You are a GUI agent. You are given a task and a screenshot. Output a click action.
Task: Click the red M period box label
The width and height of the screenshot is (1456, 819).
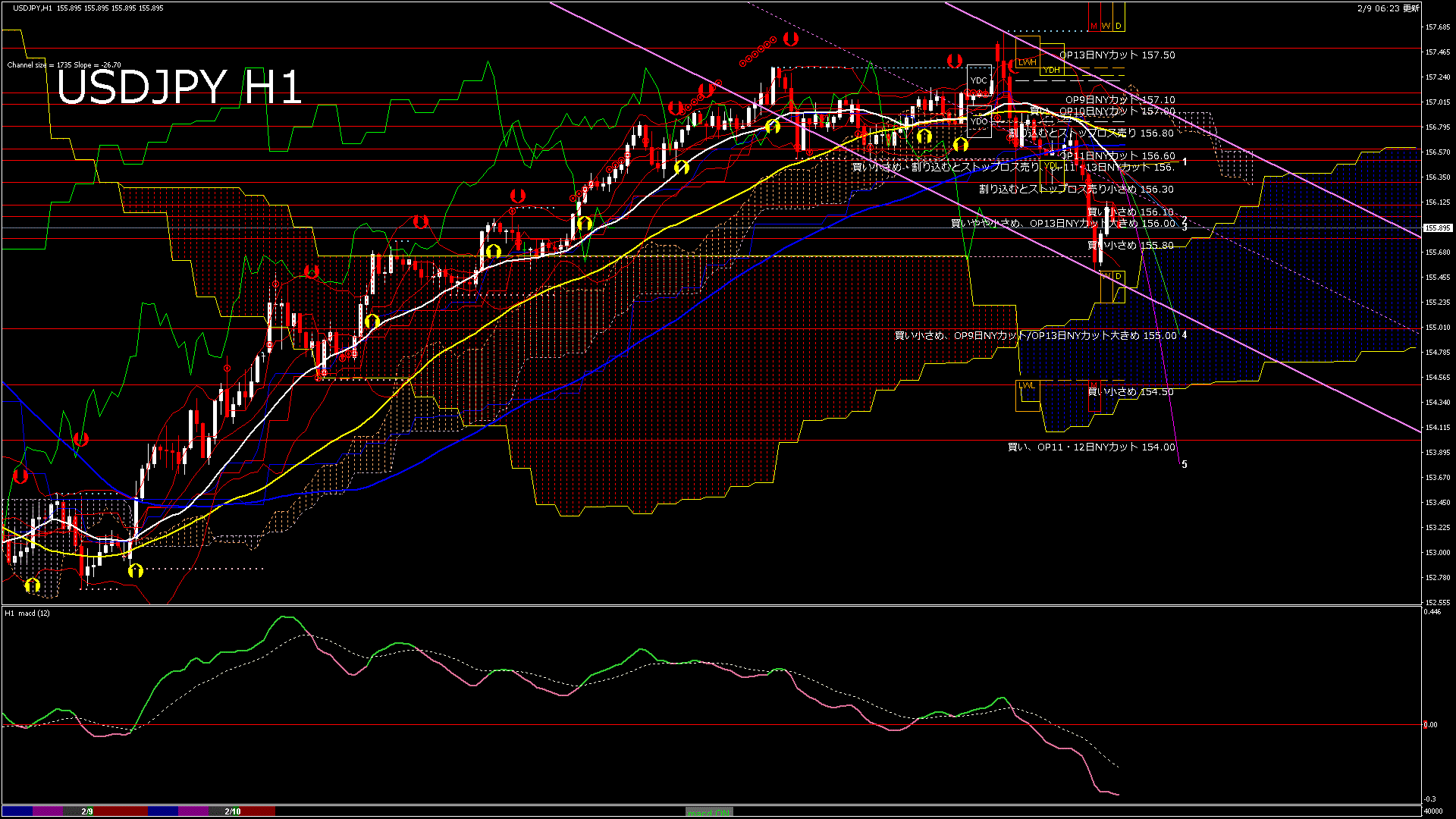(1094, 26)
